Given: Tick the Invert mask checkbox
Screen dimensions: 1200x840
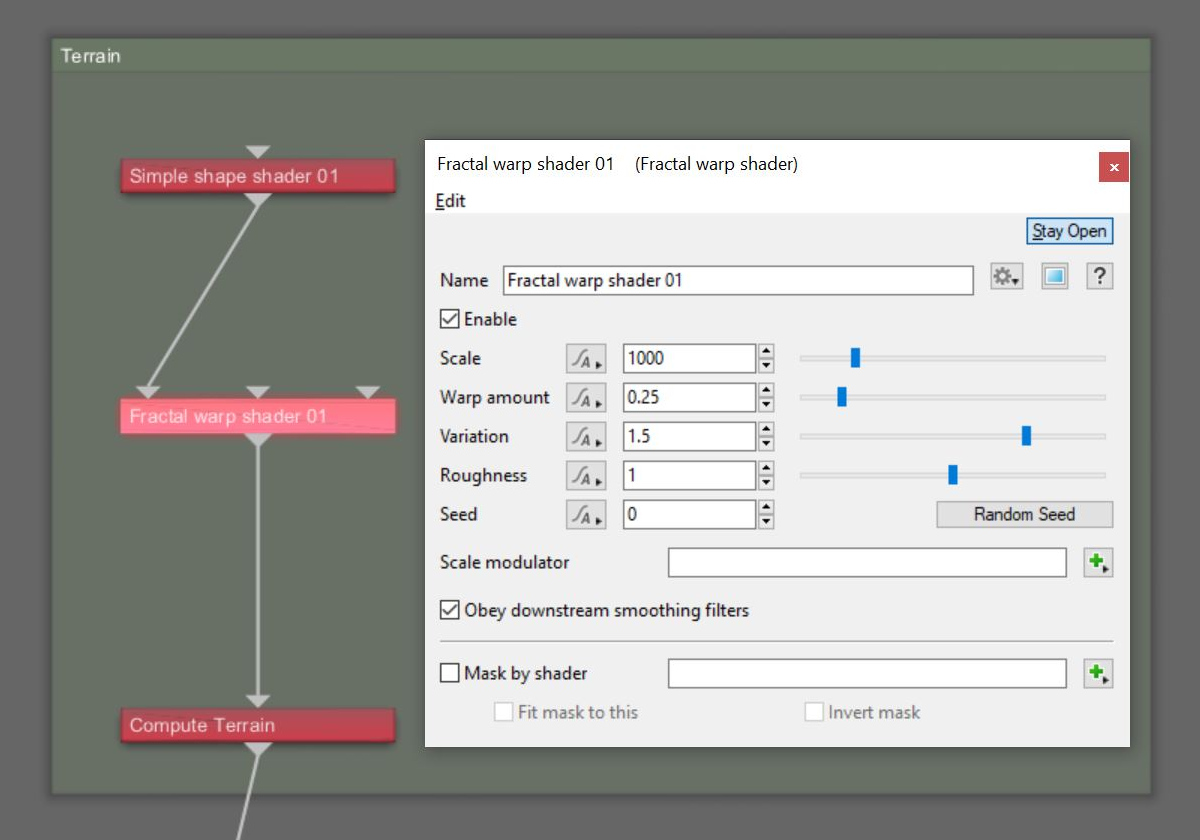Looking at the screenshot, I should pyautogui.click(x=814, y=712).
